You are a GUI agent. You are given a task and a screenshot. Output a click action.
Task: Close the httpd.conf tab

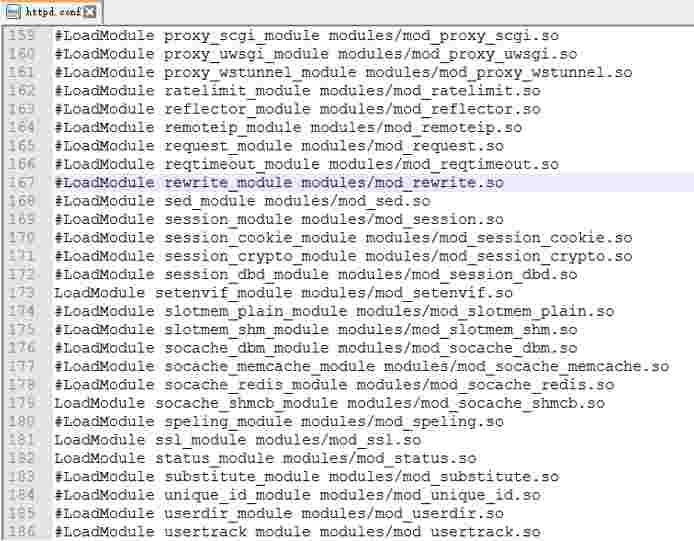90,12
